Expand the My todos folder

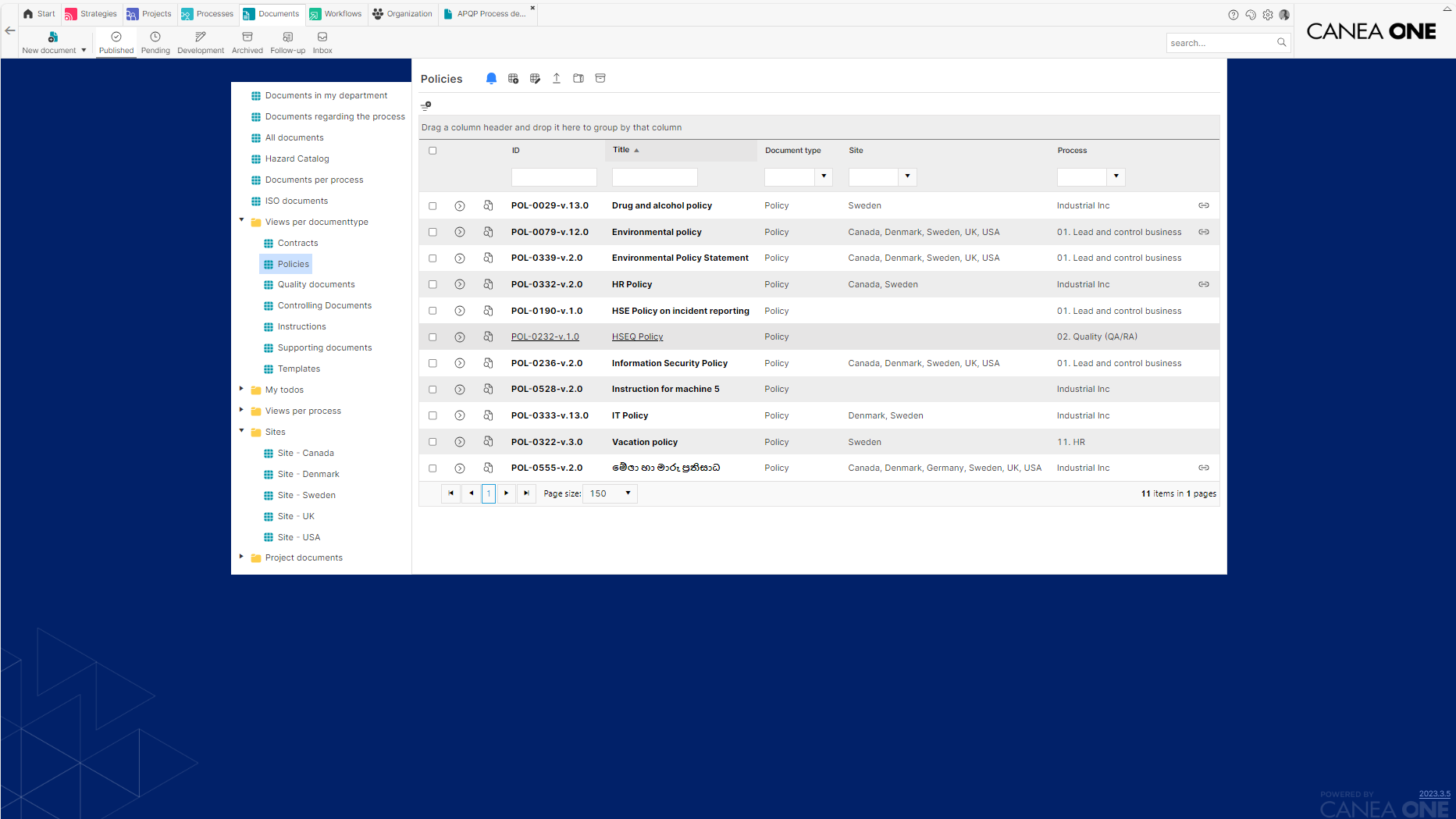(x=241, y=389)
